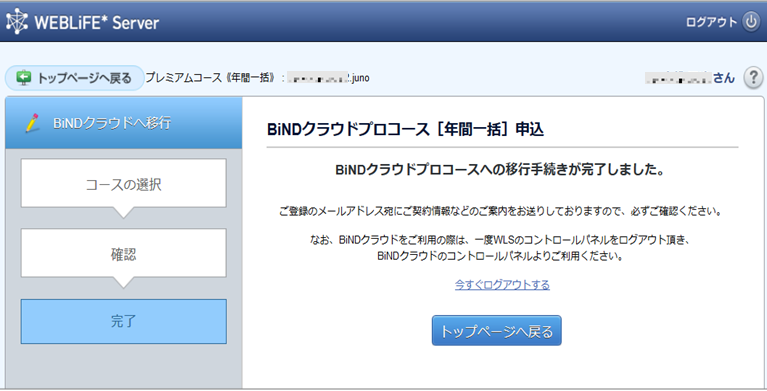Click the WEBLiFE Server logo icon
This screenshot has width=767, height=391.
pos(17,22)
